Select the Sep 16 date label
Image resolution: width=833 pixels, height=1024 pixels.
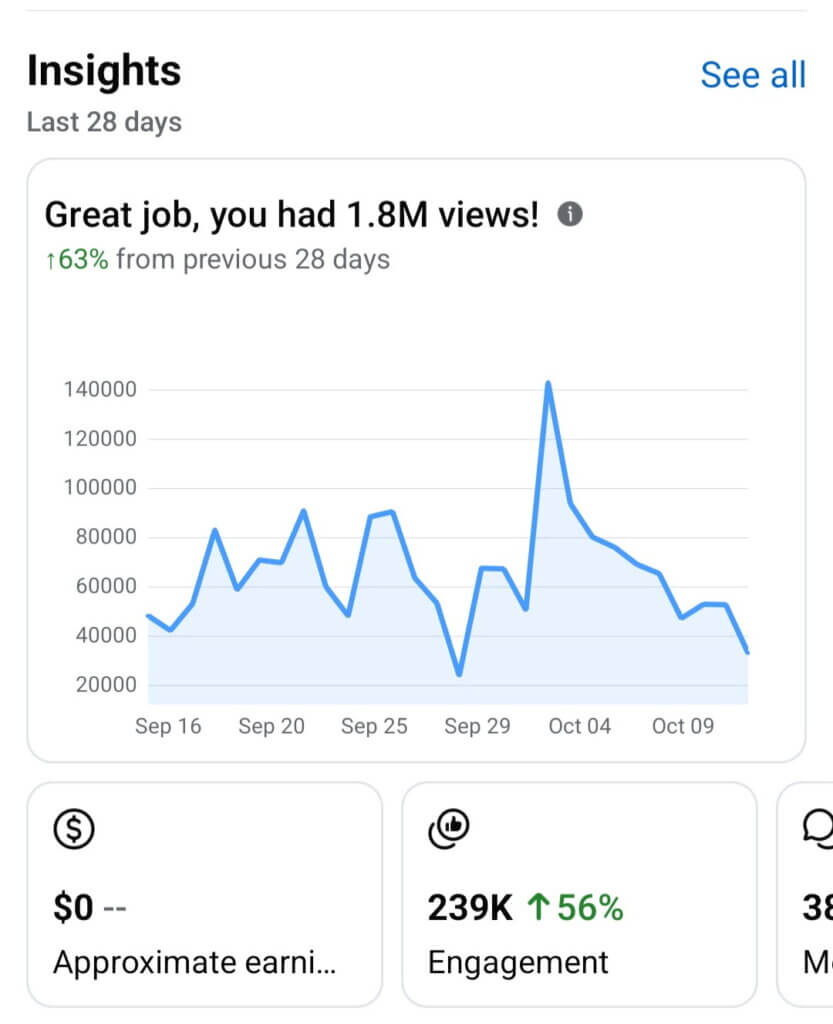[x=168, y=726]
